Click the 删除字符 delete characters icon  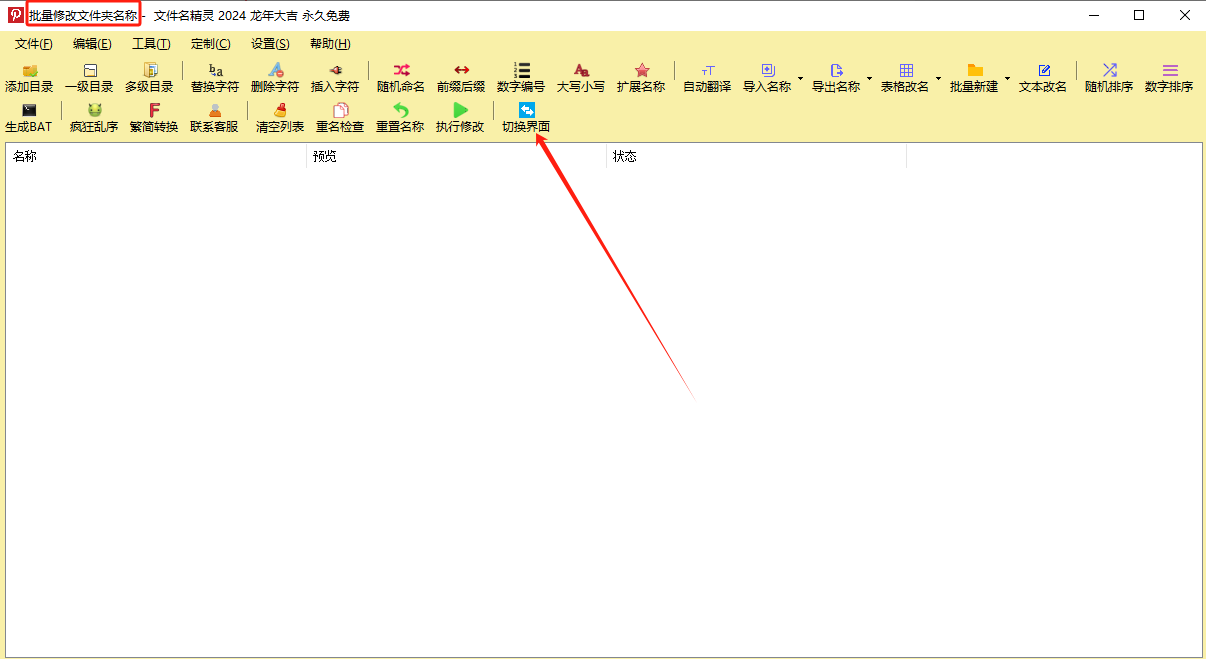(x=275, y=71)
